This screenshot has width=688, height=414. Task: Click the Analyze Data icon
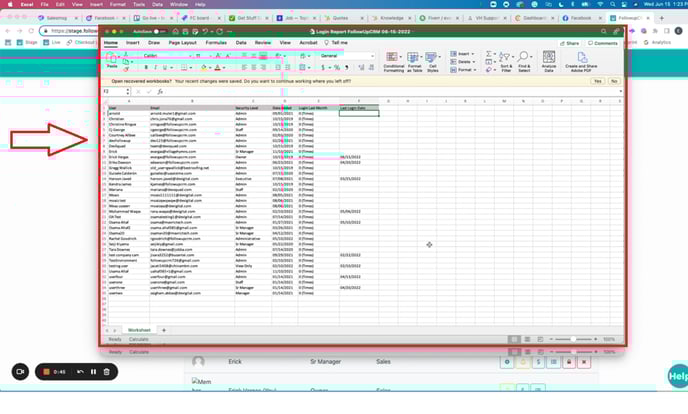[548, 62]
